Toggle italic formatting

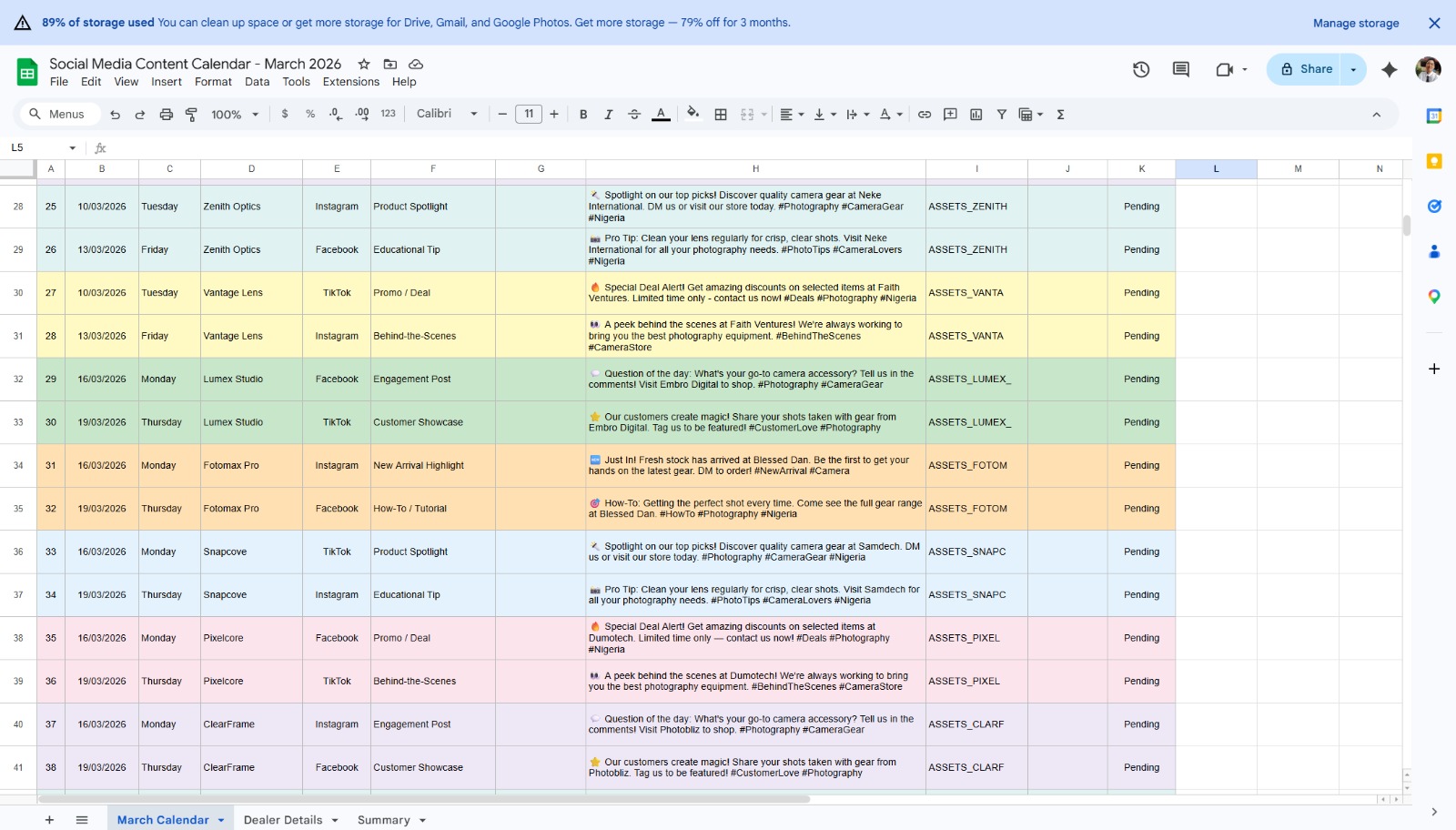(609, 115)
